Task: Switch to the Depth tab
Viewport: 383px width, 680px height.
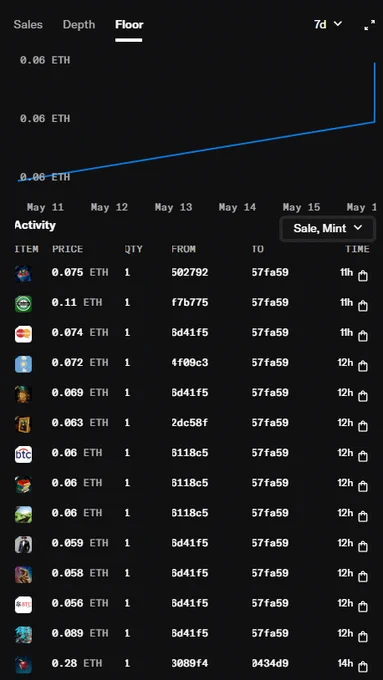Action: coord(79,25)
